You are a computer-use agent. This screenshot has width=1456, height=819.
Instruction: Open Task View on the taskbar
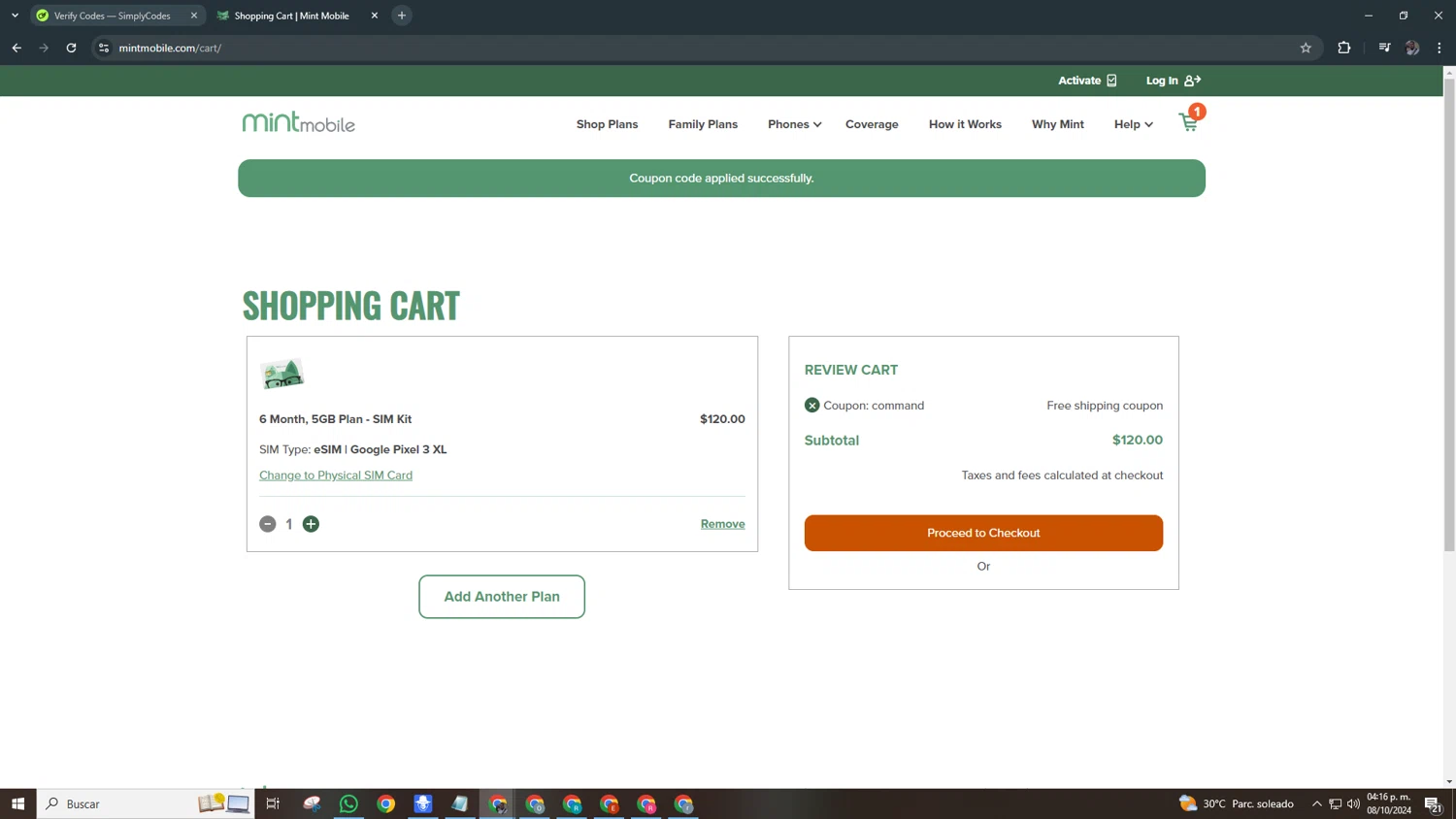(273, 803)
